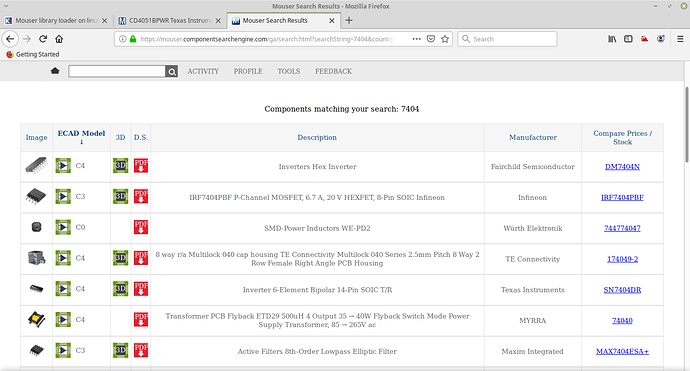Focus the Firefox Search box

(507, 39)
